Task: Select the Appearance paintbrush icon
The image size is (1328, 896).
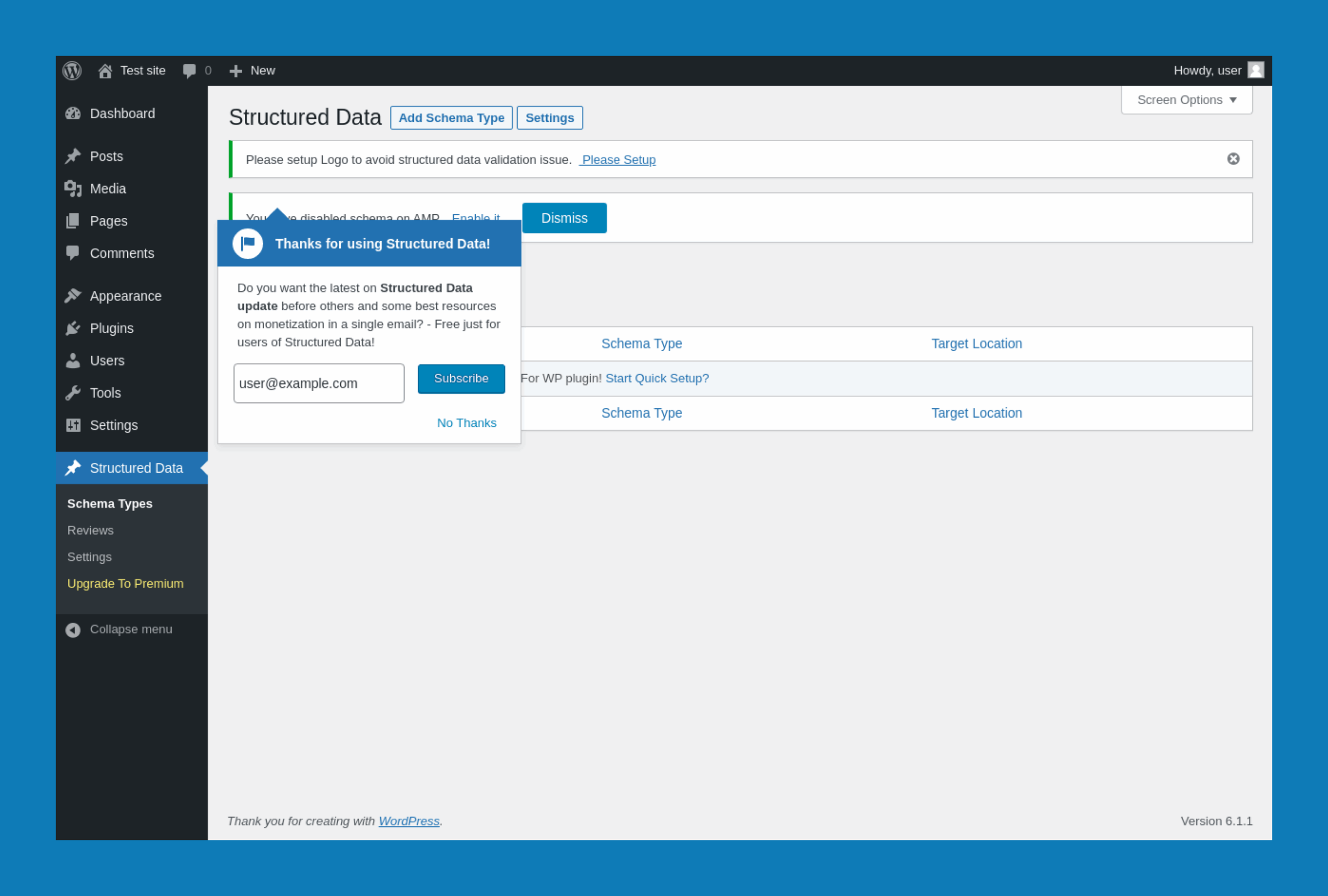Action: tap(73, 295)
